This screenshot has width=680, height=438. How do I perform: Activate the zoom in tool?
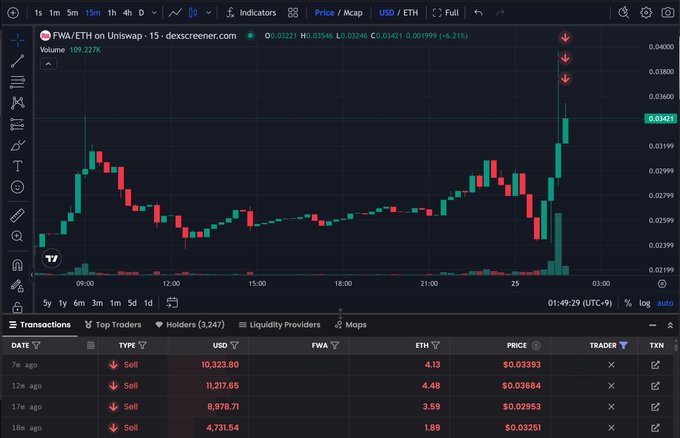tap(17, 236)
